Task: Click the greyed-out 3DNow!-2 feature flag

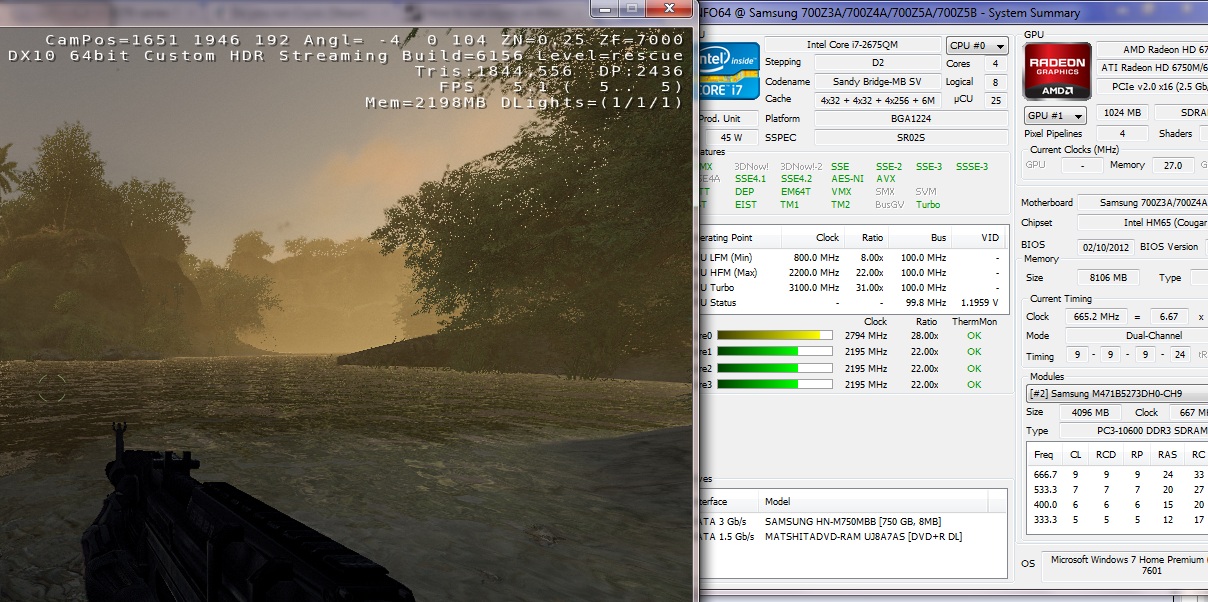Action: click(800, 167)
